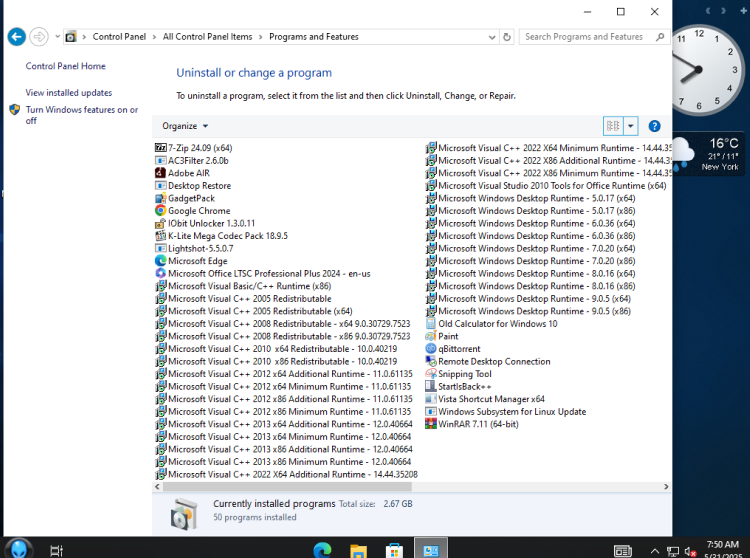Click the Programs and Features breadcrumb

coord(314,37)
